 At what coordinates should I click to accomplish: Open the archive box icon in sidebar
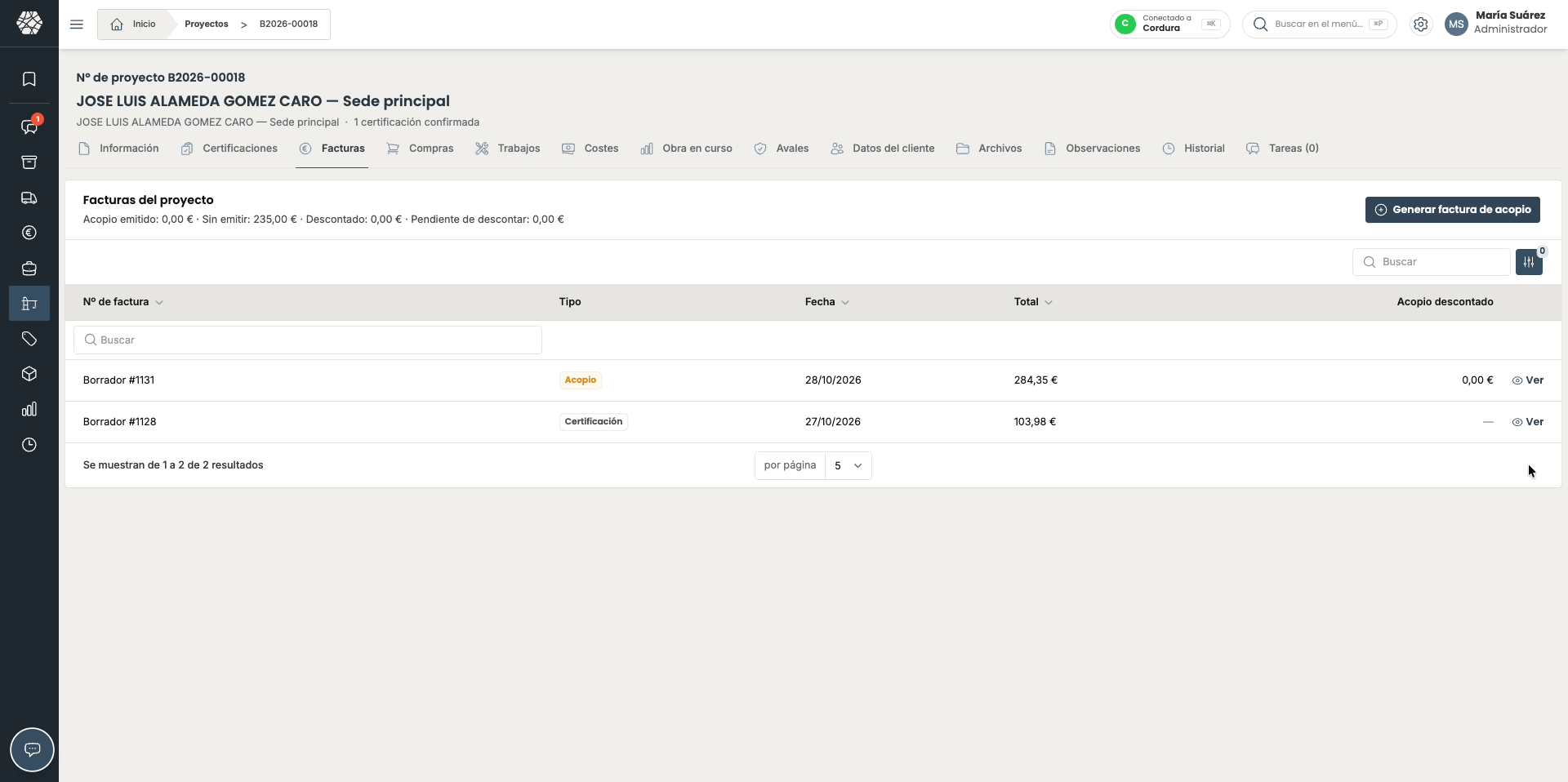pyautogui.click(x=29, y=162)
